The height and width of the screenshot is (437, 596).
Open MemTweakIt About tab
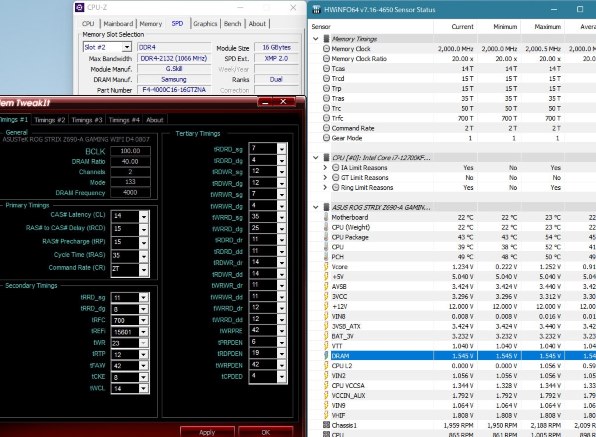pos(155,120)
